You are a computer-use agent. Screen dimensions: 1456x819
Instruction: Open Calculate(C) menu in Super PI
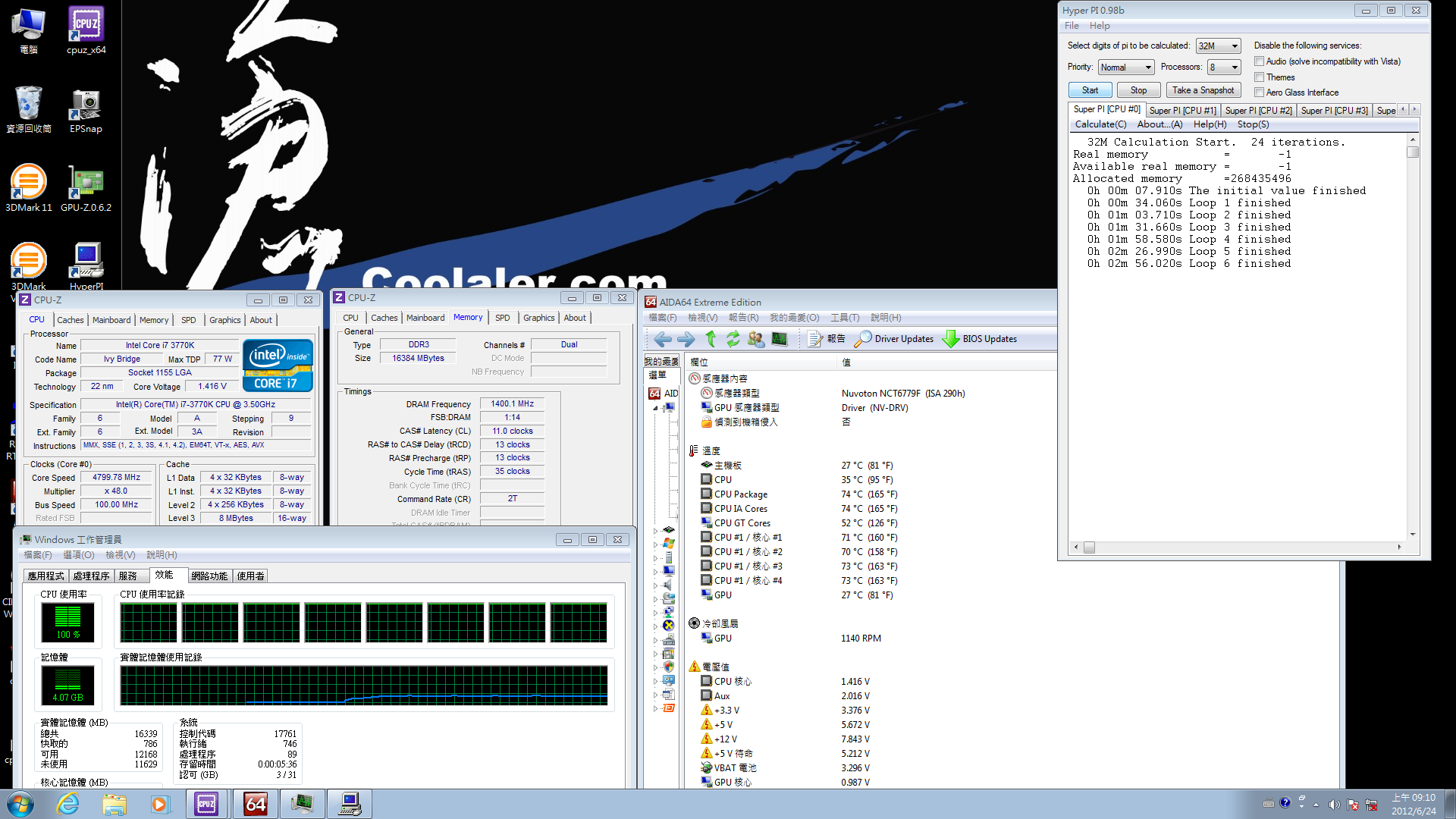point(1100,124)
